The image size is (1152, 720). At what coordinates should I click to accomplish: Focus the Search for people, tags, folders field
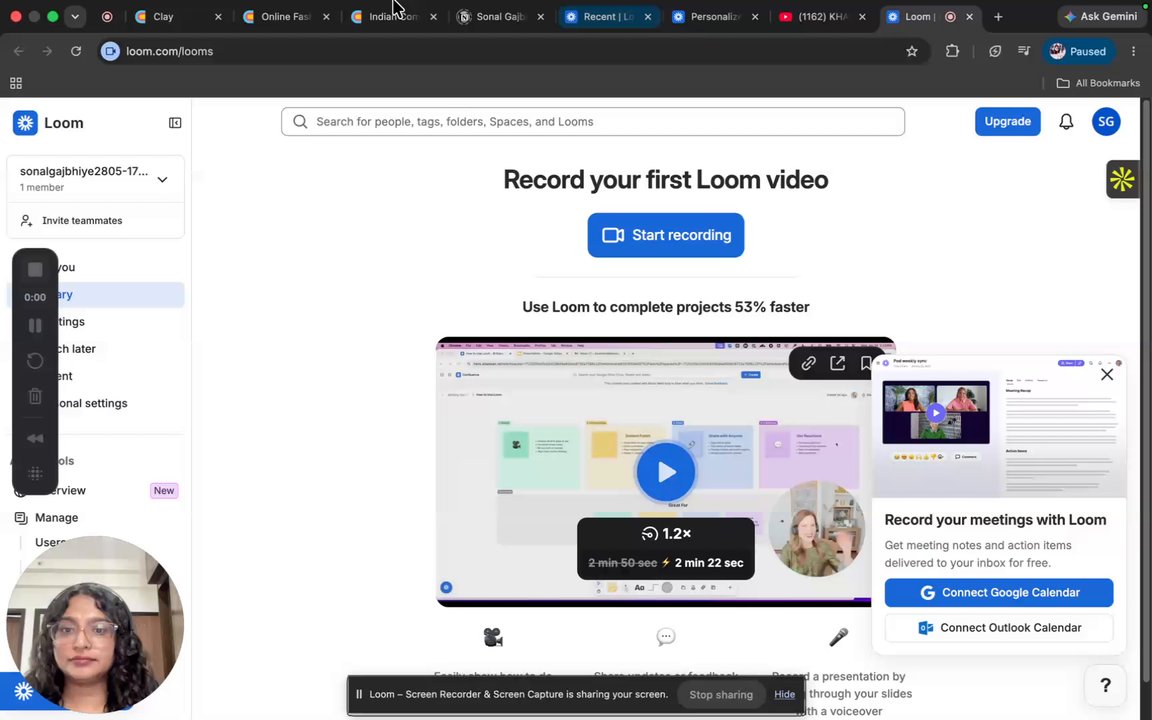pos(592,122)
